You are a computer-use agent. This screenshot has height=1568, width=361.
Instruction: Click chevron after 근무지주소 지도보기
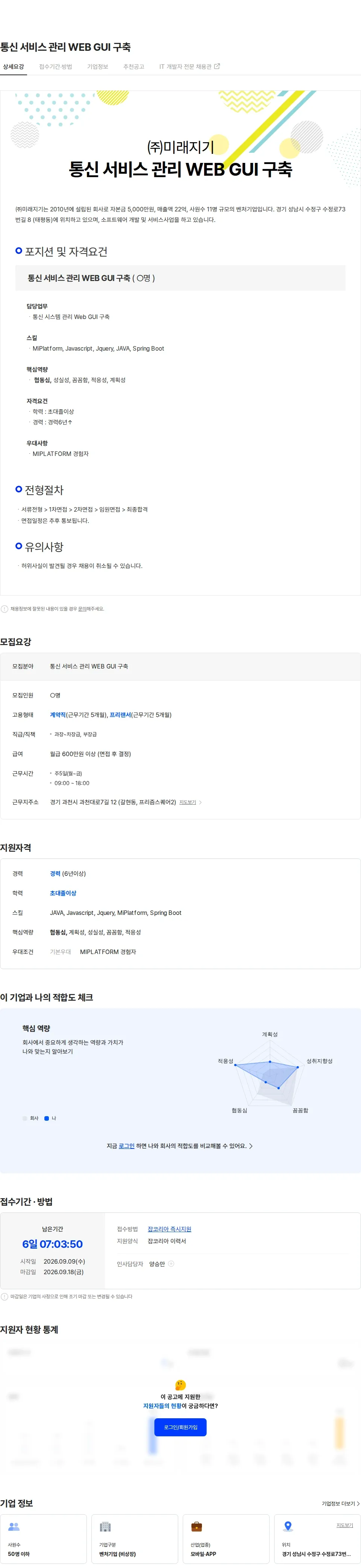pos(200,802)
